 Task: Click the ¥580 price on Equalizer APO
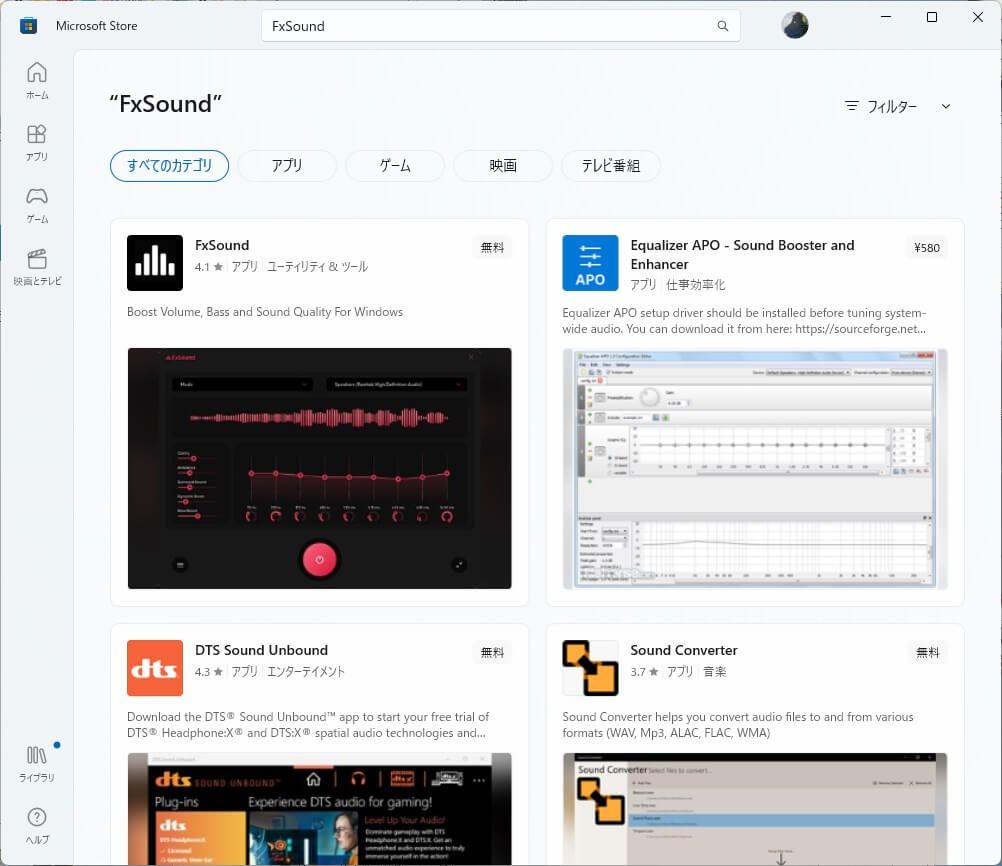(927, 248)
